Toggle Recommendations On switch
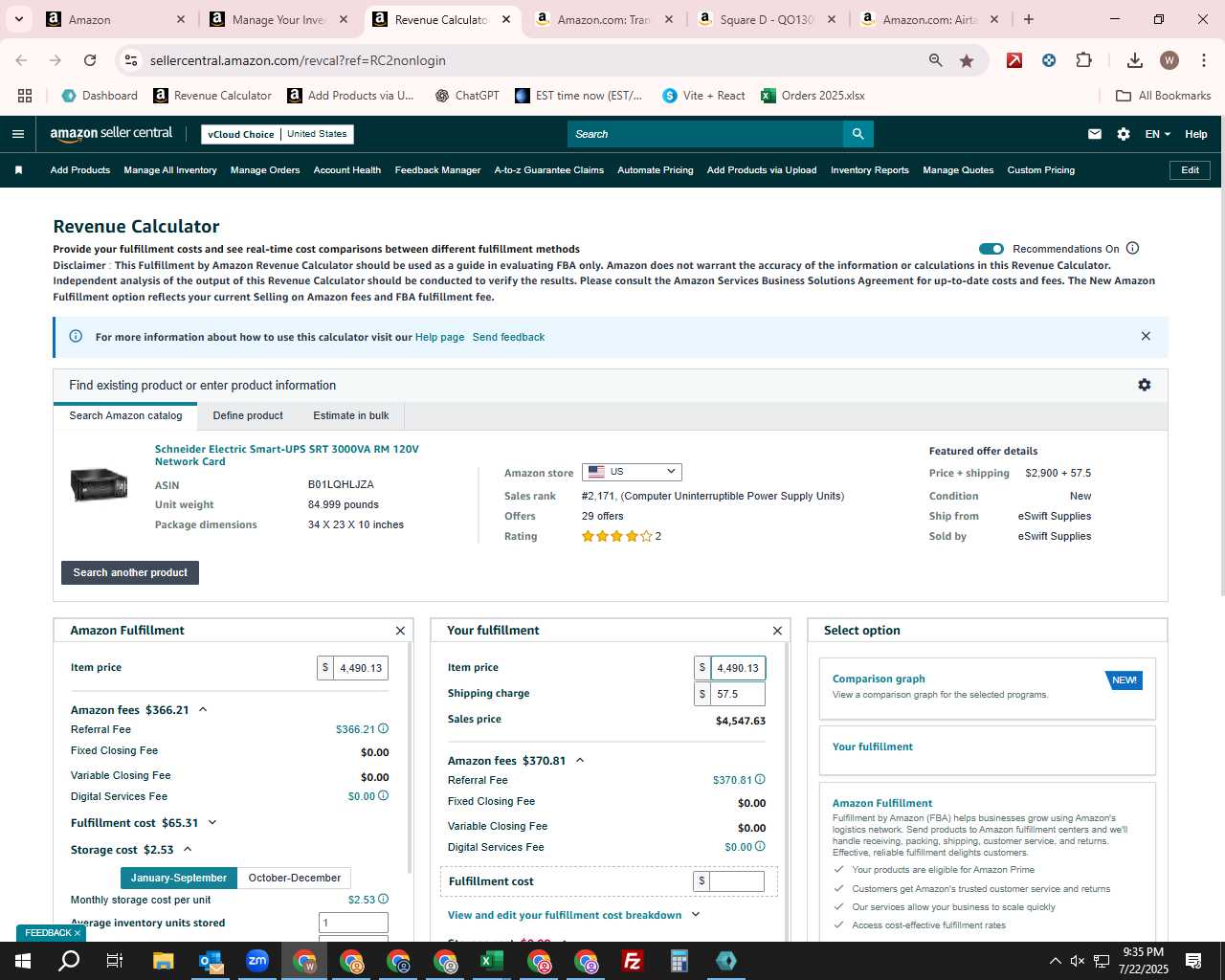 point(991,249)
